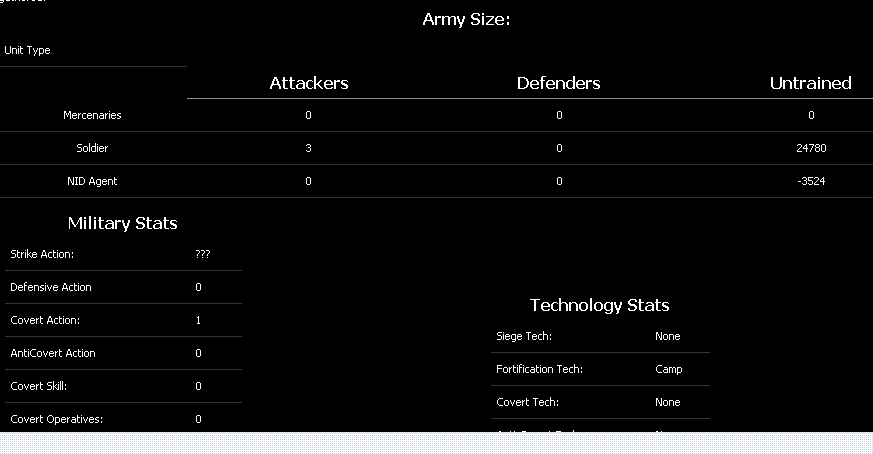Select the Strike Action label
Image resolution: width=873 pixels, height=454 pixels.
click(42, 254)
